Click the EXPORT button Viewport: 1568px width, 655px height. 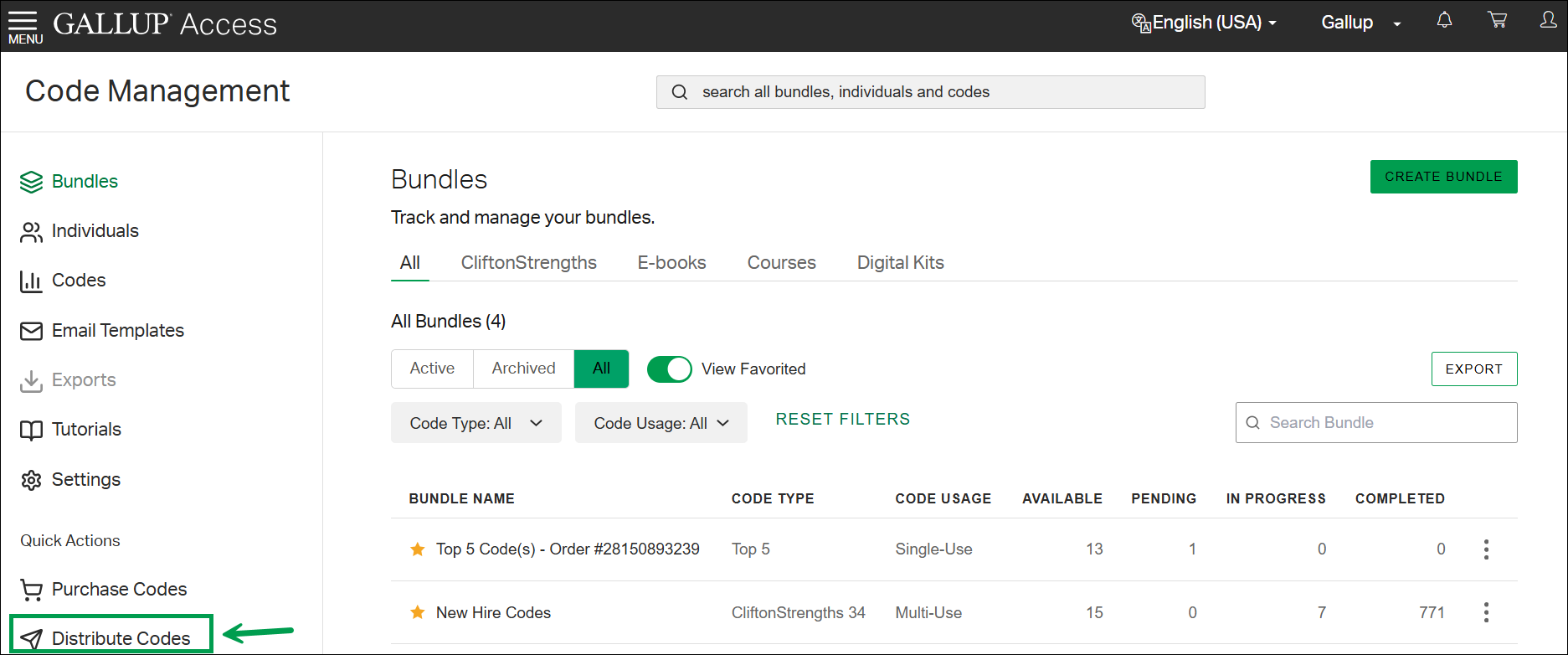[x=1474, y=369]
